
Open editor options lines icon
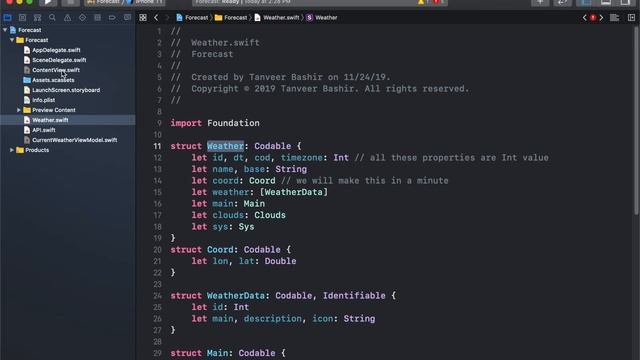click(x=614, y=18)
